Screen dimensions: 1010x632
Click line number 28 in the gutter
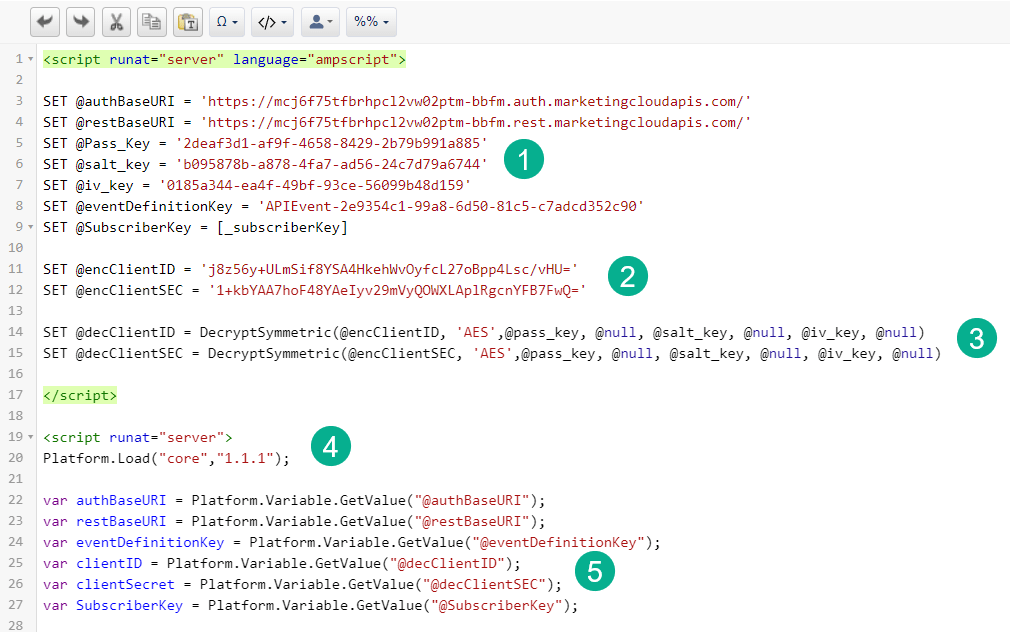tap(19, 626)
